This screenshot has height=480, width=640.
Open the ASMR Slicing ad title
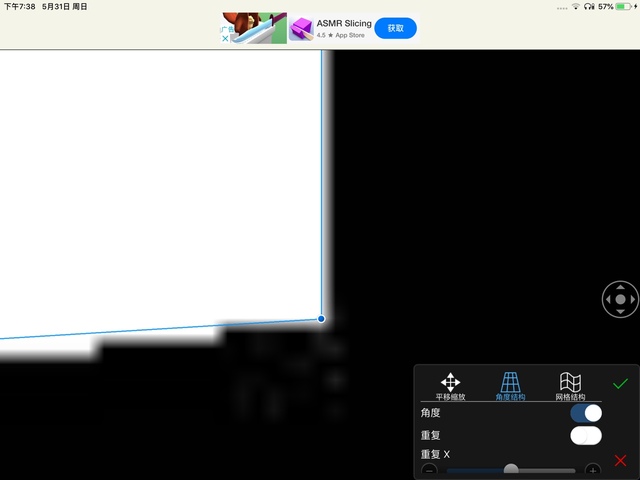(x=344, y=23)
